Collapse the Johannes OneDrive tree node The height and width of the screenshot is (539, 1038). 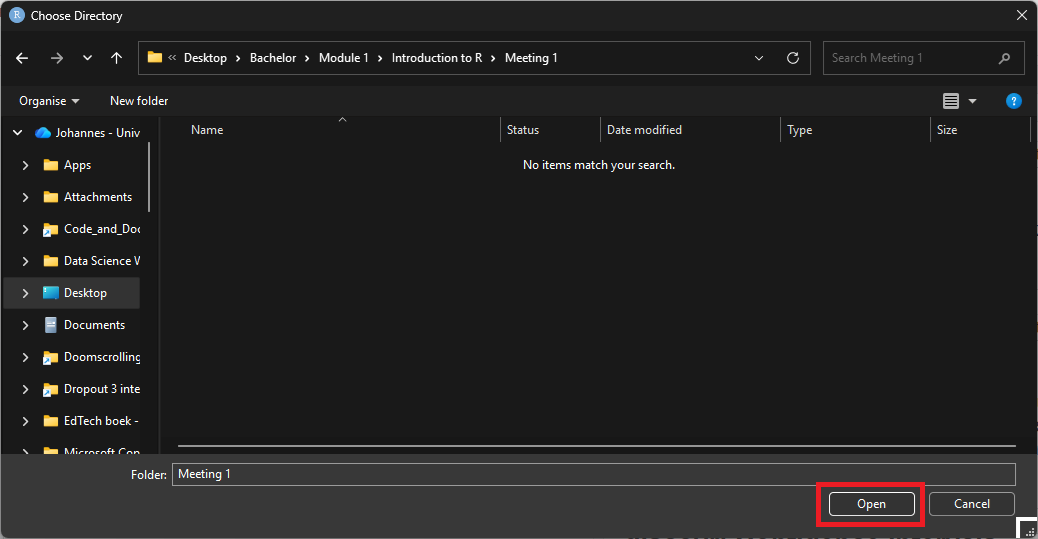click(x=16, y=133)
